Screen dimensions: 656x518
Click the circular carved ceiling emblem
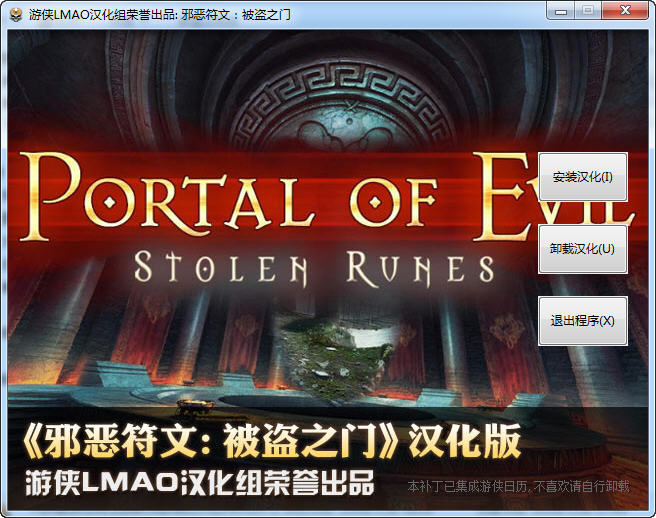343,107
